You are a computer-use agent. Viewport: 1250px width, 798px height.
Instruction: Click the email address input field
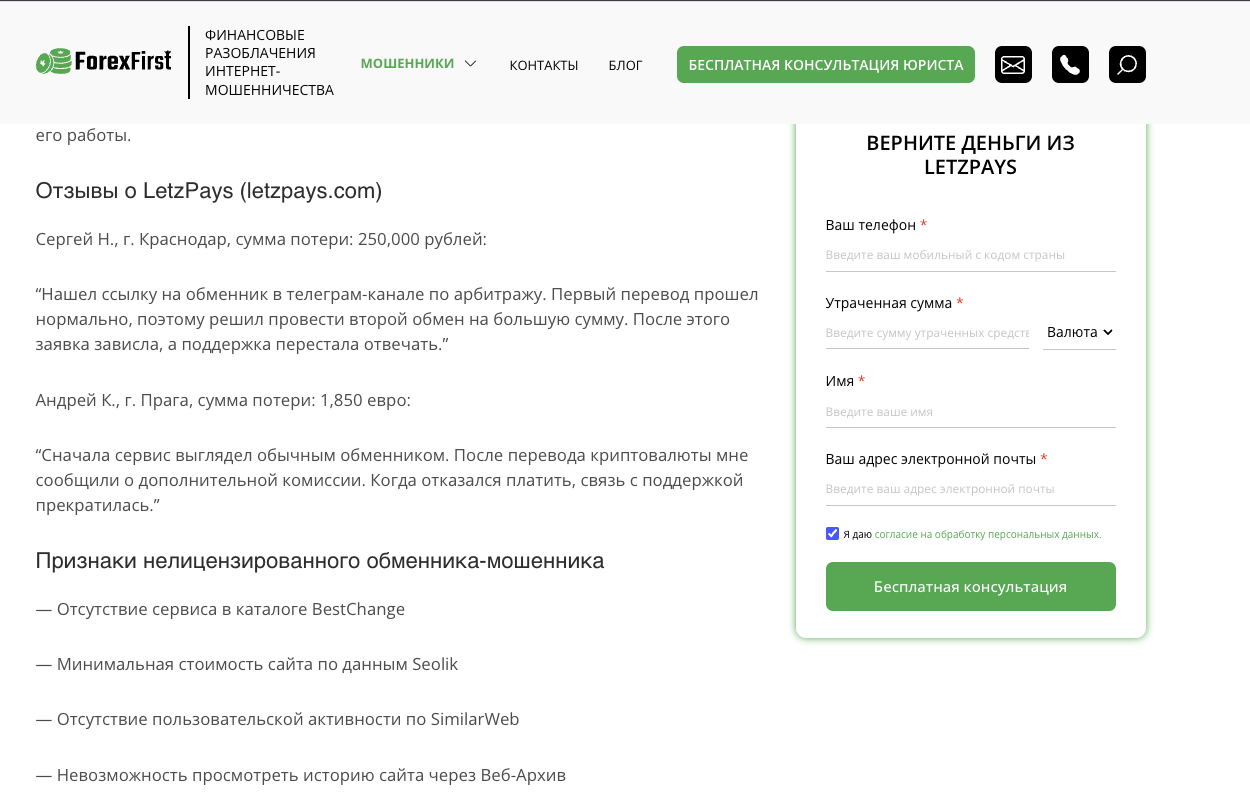(970, 488)
